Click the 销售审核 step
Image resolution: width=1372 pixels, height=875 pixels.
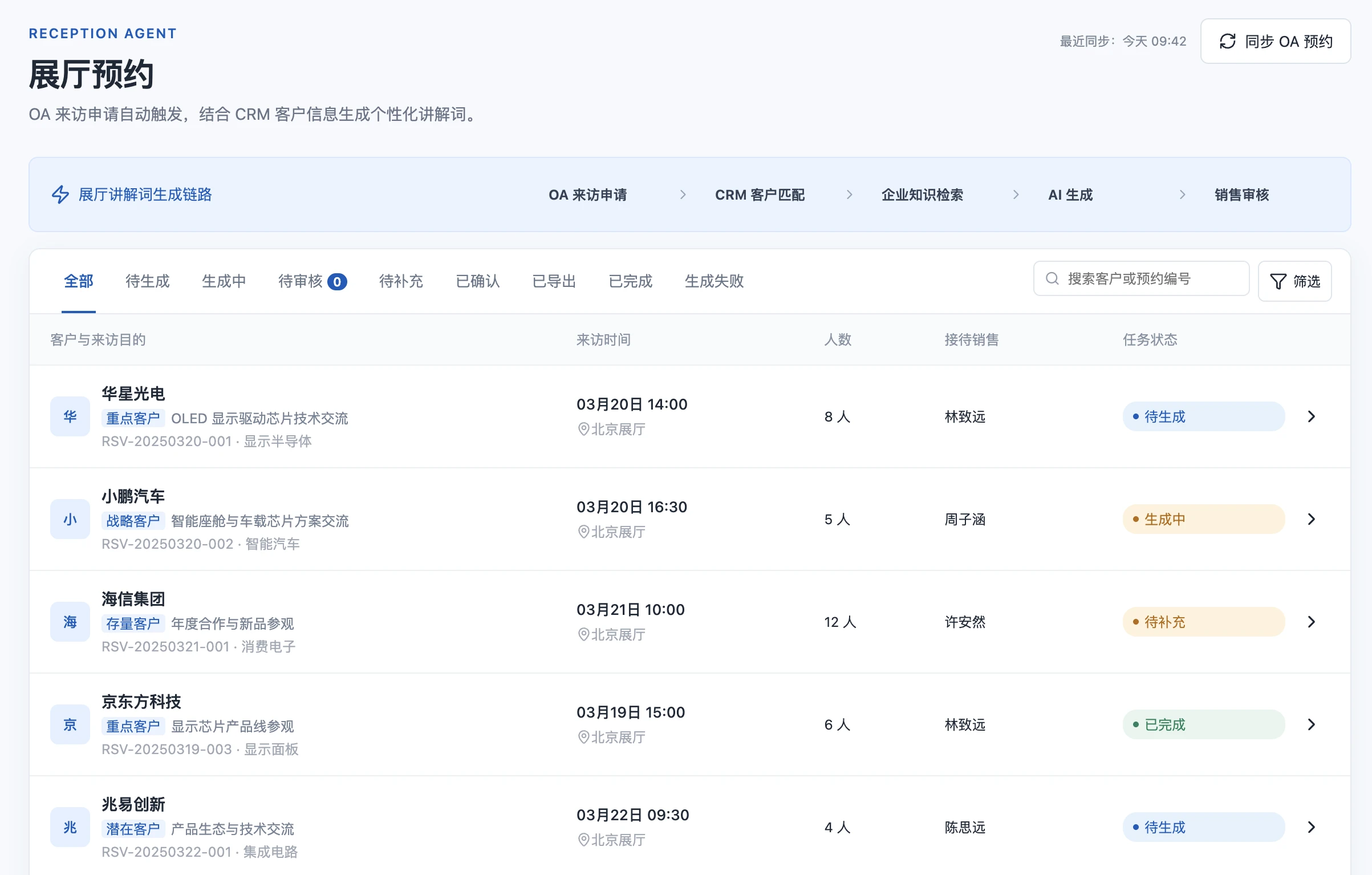pos(1242,195)
